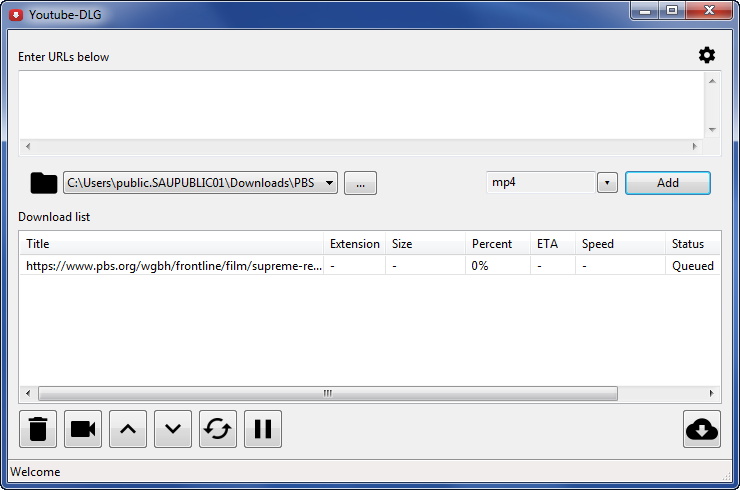Click download list scroll left arrow
This screenshot has width=740, height=490.
(x=28, y=393)
